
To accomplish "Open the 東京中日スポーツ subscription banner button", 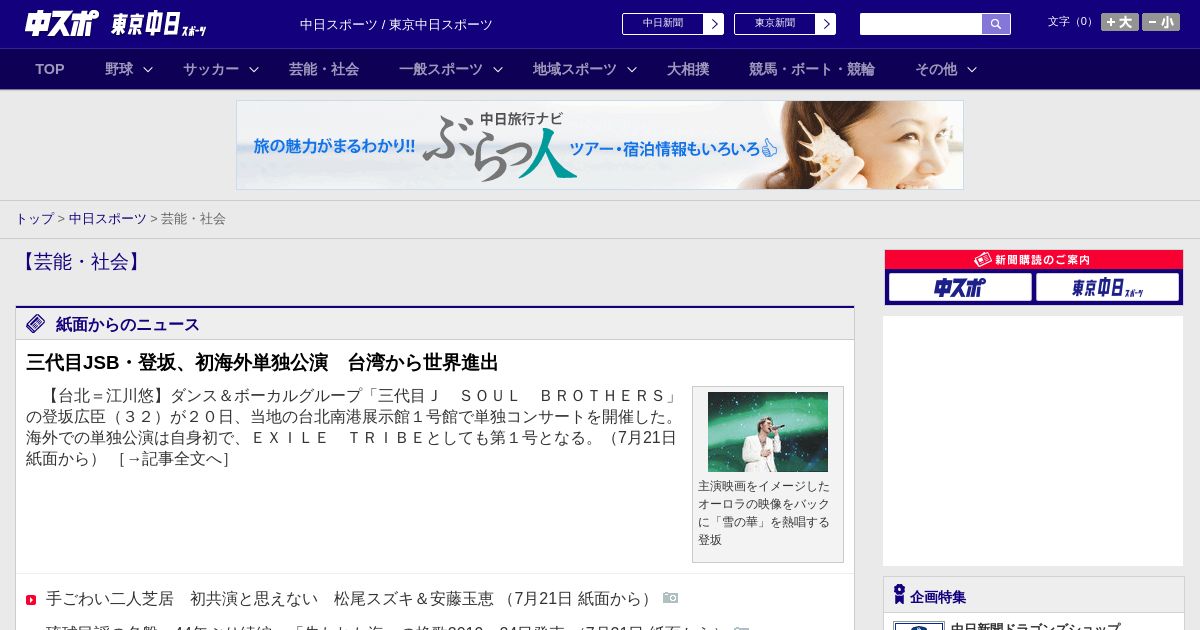I will click(x=1107, y=287).
